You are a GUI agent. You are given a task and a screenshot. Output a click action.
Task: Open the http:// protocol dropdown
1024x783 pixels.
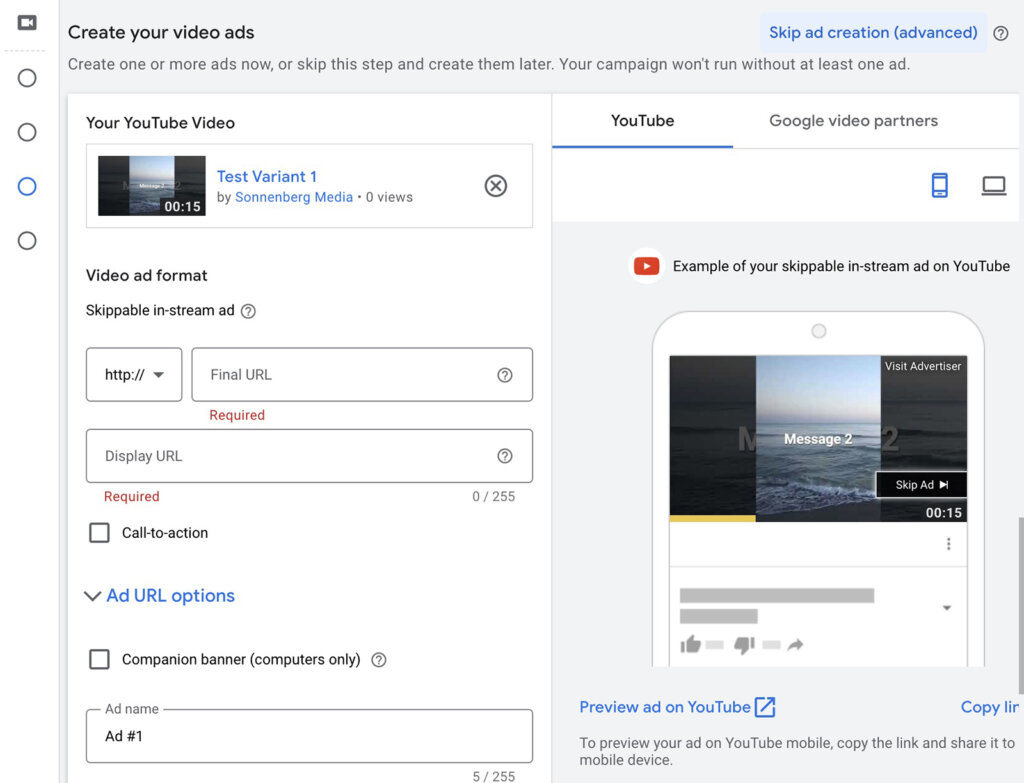(133, 374)
